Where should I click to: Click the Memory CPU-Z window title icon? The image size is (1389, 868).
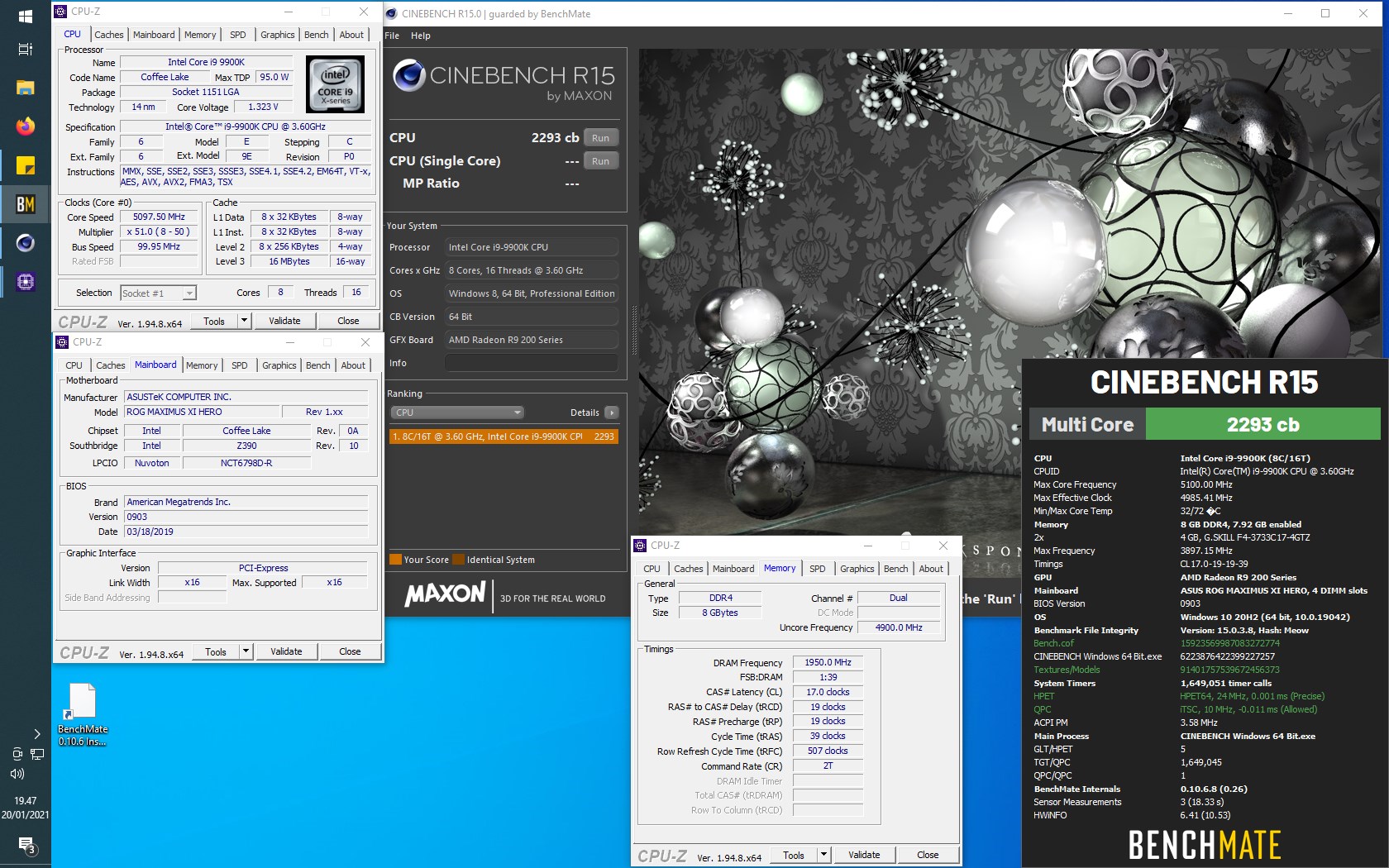[x=640, y=546]
